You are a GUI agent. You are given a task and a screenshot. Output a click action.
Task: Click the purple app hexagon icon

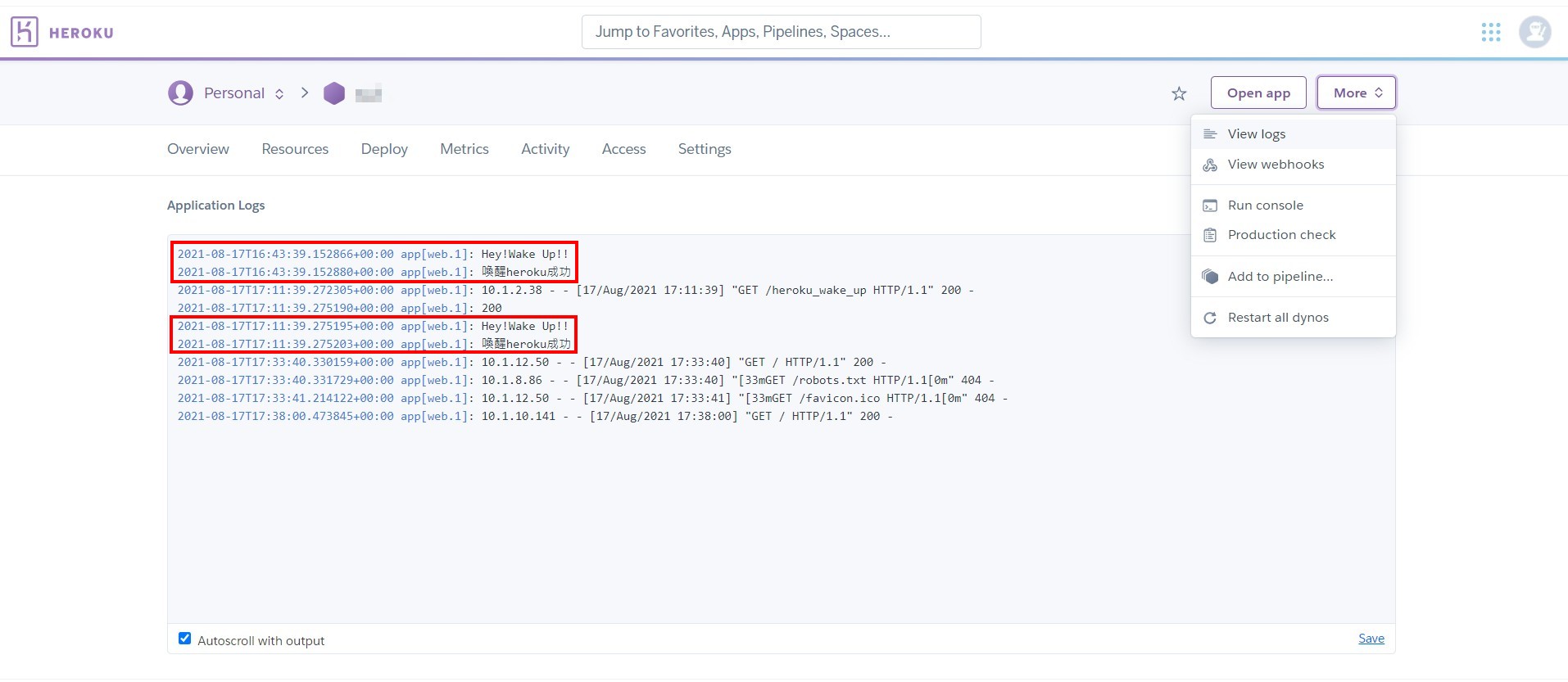point(334,93)
